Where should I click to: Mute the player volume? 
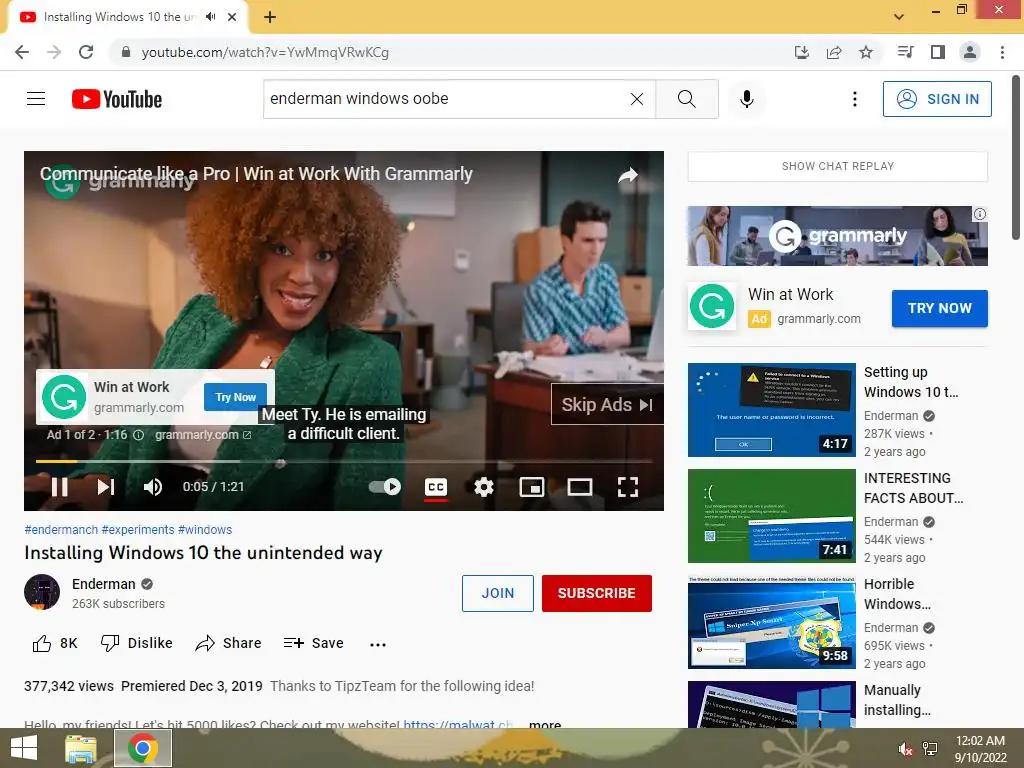click(x=152, y=487)
